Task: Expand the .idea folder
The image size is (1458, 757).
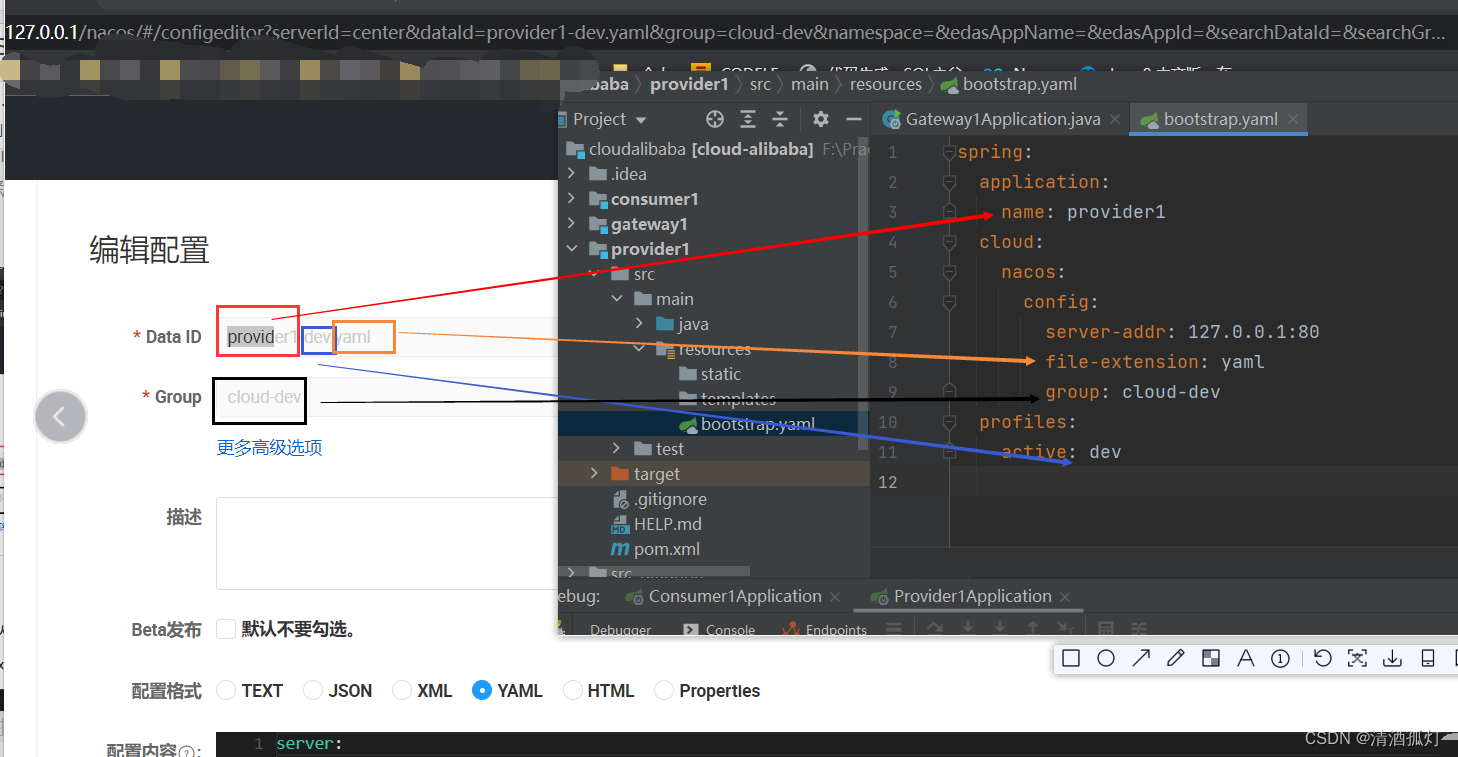Action: pos(572,174)
